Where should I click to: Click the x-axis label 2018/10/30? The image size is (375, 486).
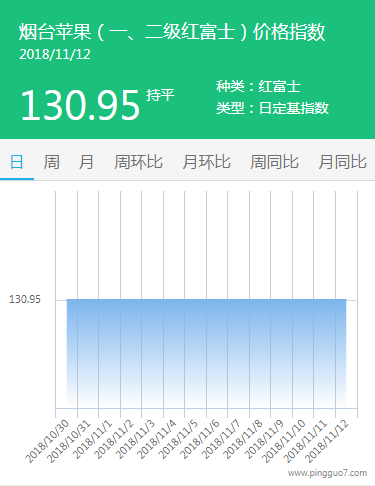[47, 441]
